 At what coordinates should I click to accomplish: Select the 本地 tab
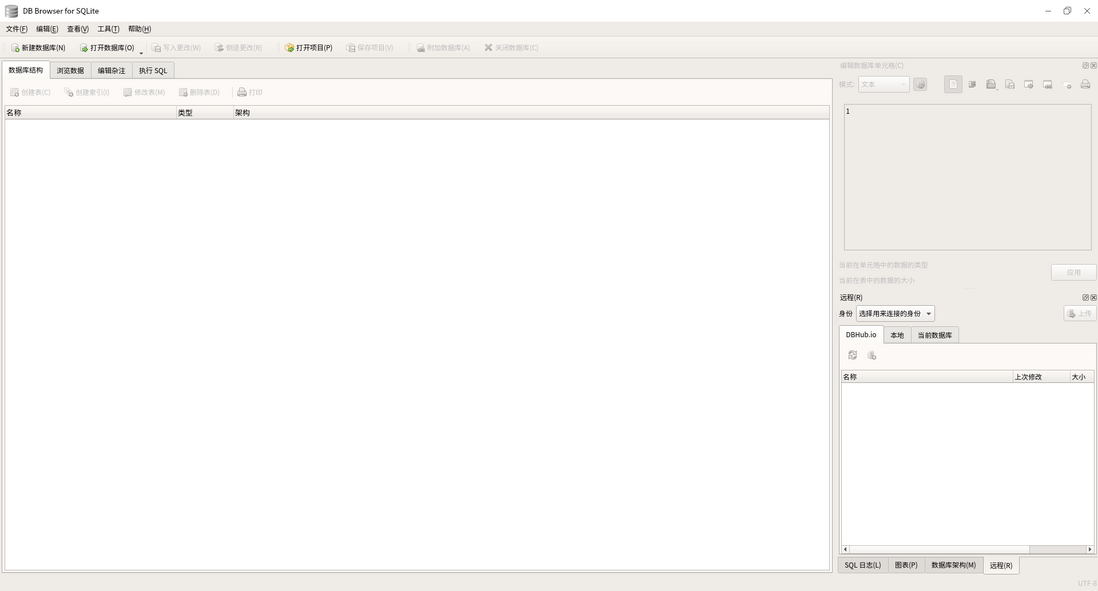pyautogui.click(x=897, y=335)
